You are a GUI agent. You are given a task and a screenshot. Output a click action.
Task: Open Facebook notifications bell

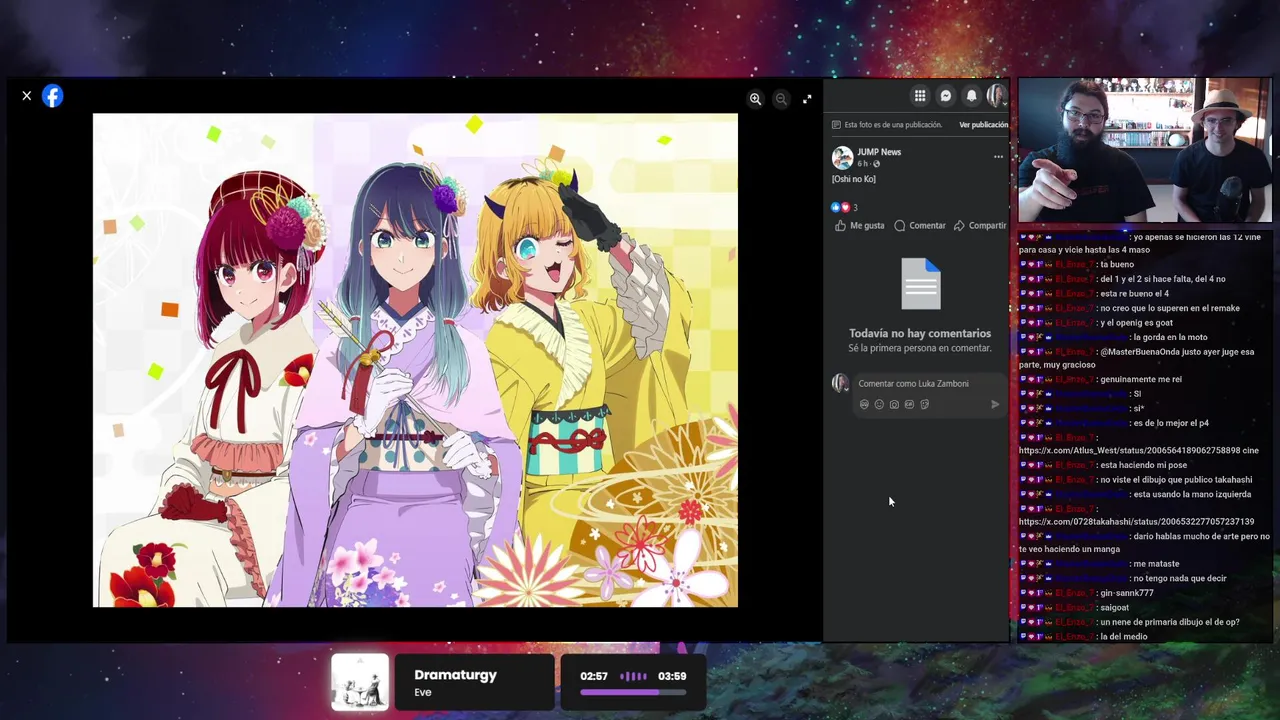(971, 96)
